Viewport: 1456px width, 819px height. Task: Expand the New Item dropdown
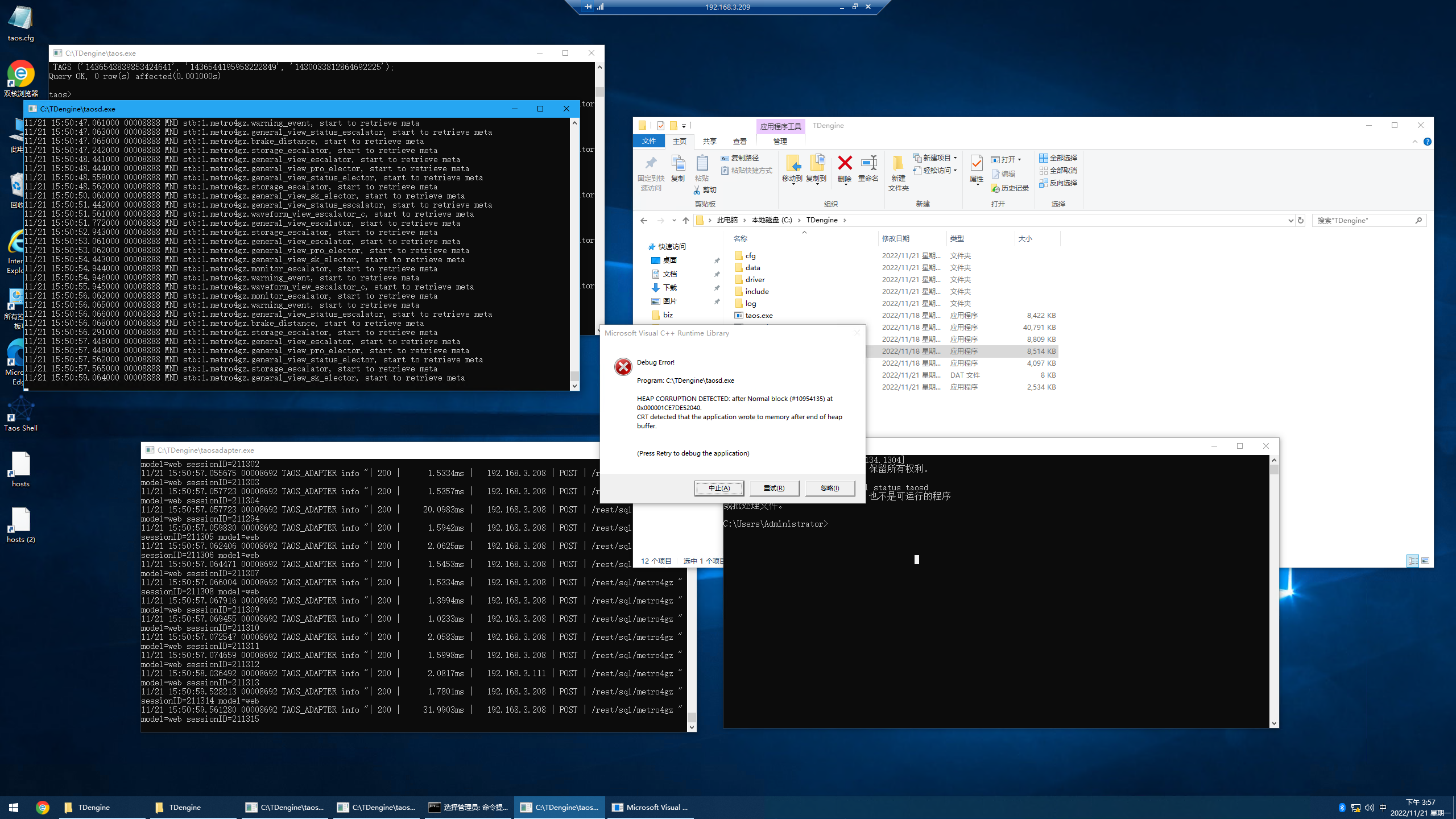[x=955, y=158]
